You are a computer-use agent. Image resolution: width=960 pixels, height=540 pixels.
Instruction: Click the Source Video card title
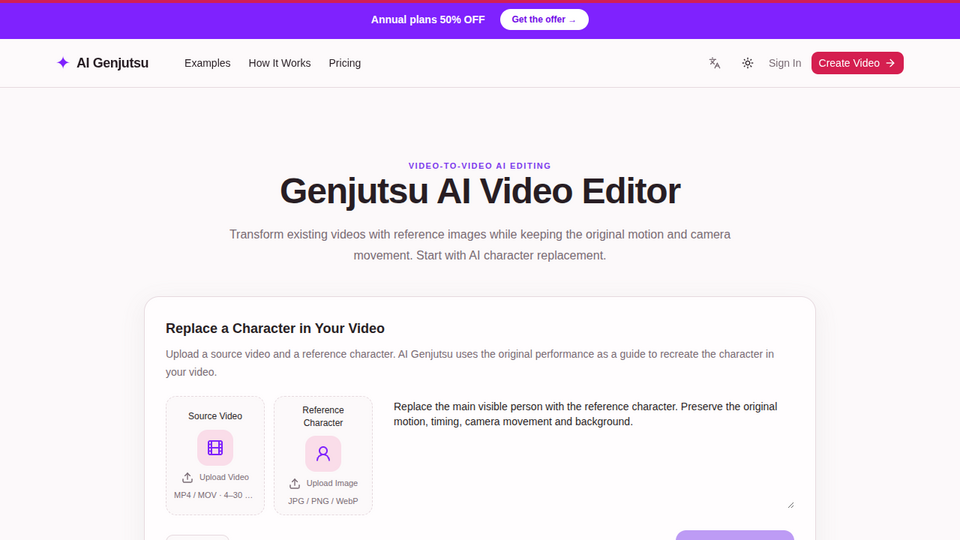(x=215, y=416)
